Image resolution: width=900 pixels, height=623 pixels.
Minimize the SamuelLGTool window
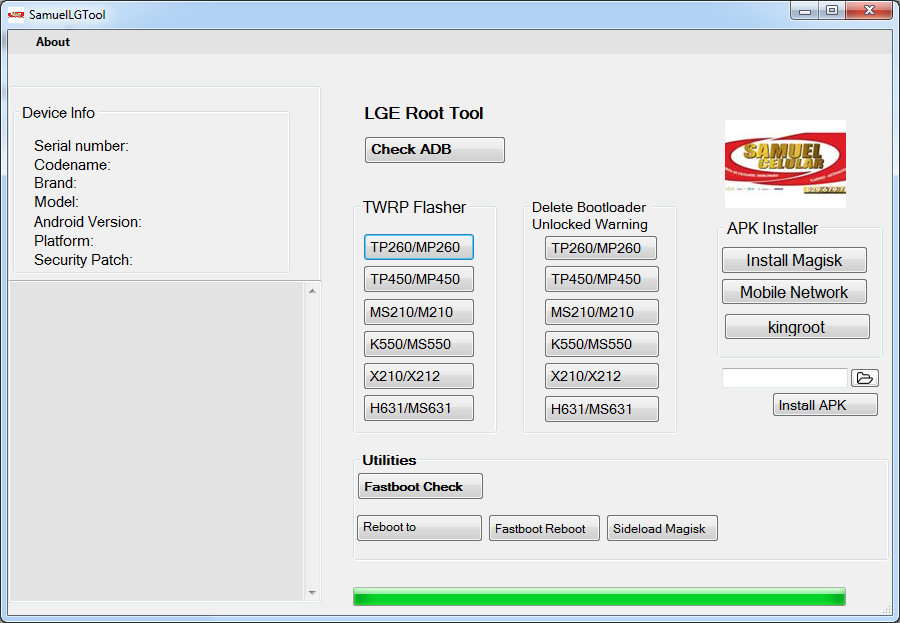tap(805, 10)
